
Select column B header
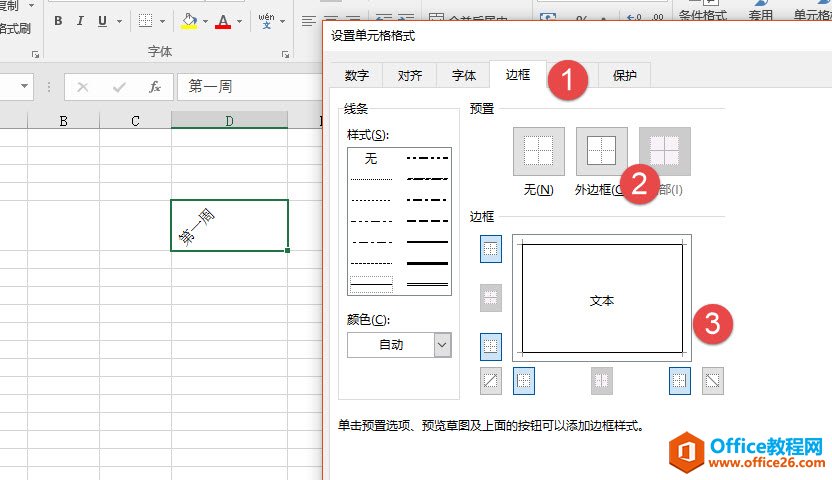[63, 121]
